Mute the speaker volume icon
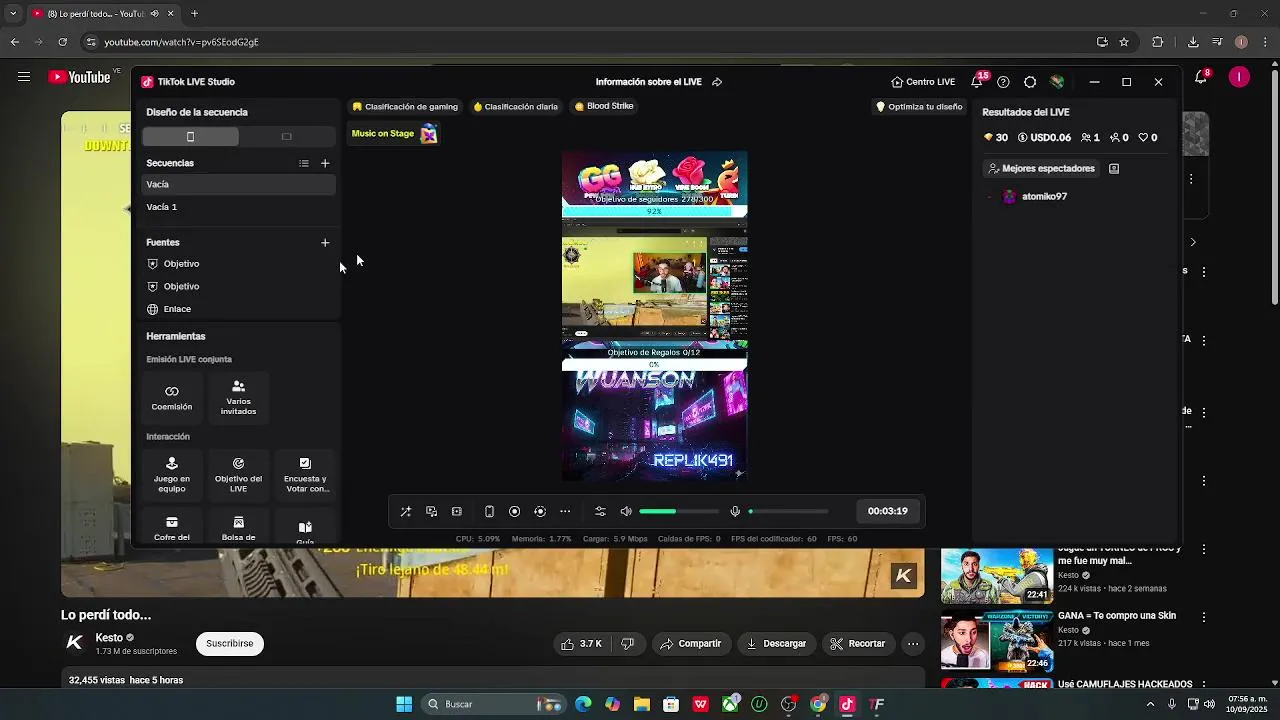The image size is (1280, 720). (x=626, y=511)
